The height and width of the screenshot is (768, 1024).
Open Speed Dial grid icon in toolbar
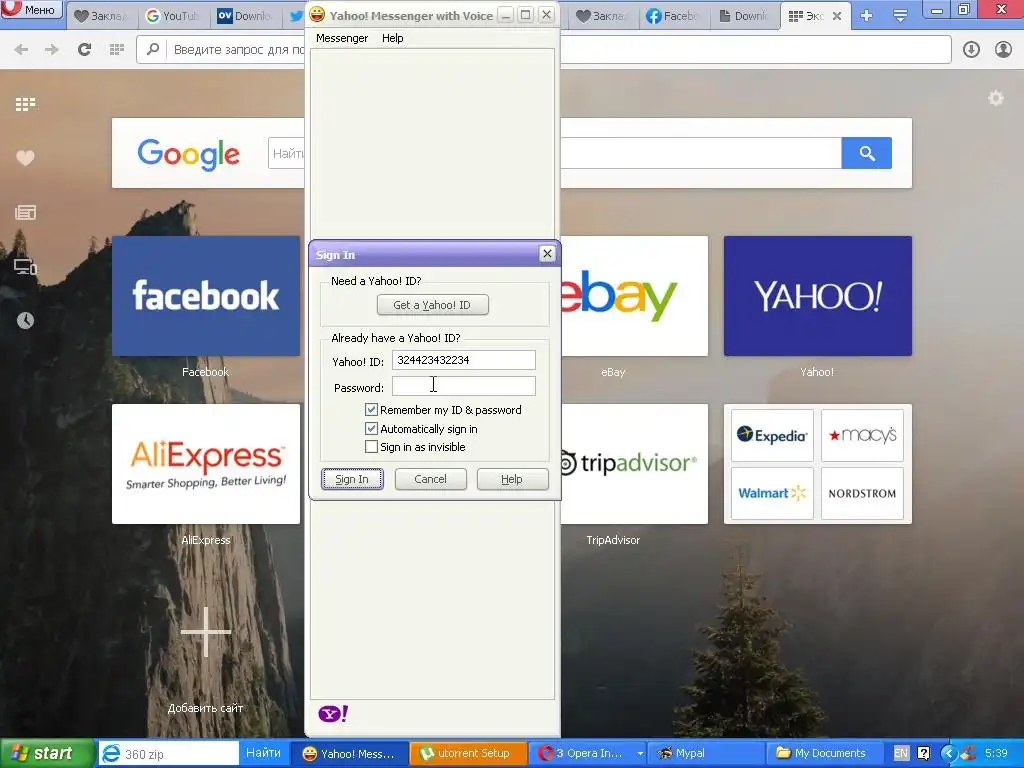click(117, 50)
